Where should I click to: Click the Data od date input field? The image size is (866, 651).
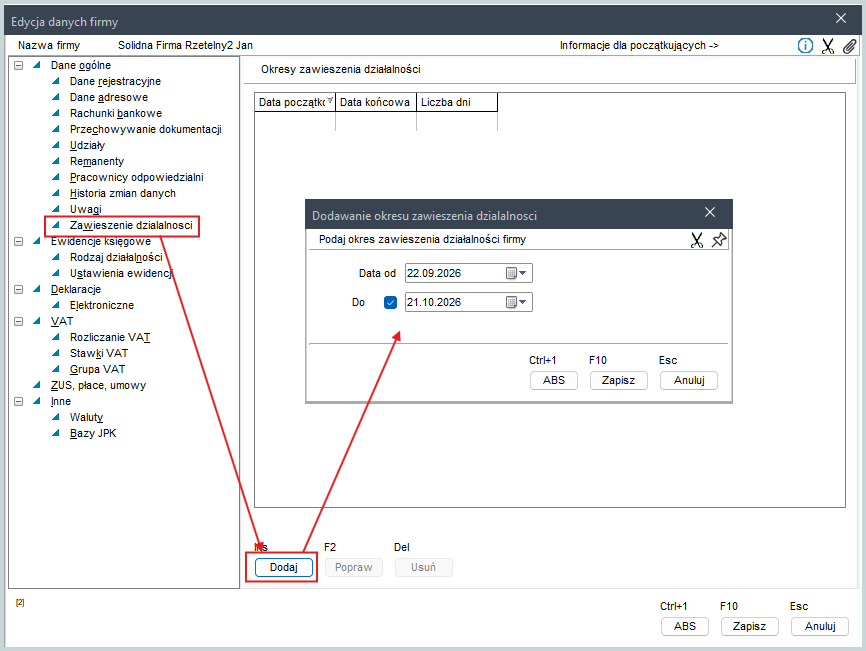pos(455,273)
